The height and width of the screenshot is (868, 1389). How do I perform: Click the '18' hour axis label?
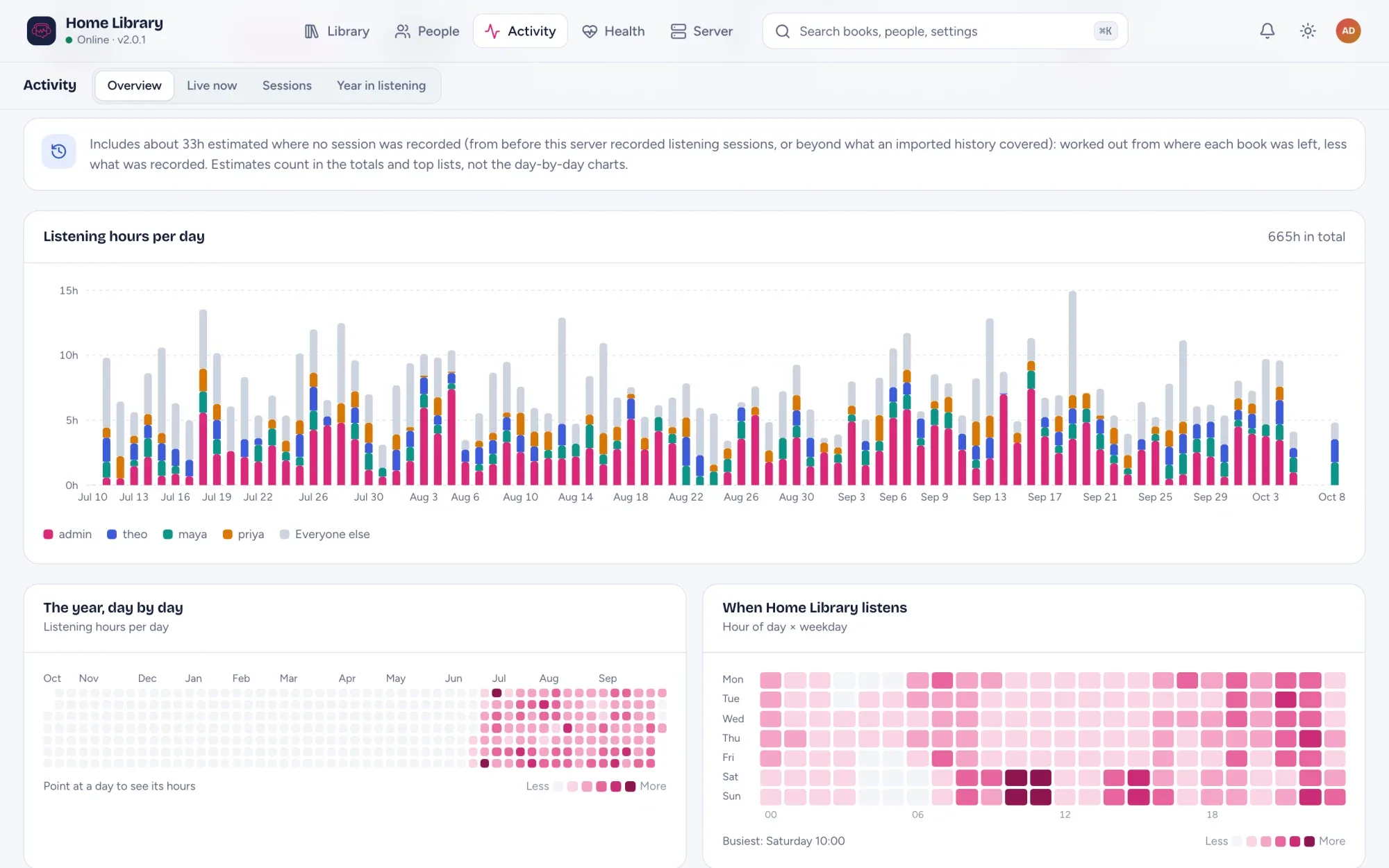pyautogui.click(x=1212, y=815)
